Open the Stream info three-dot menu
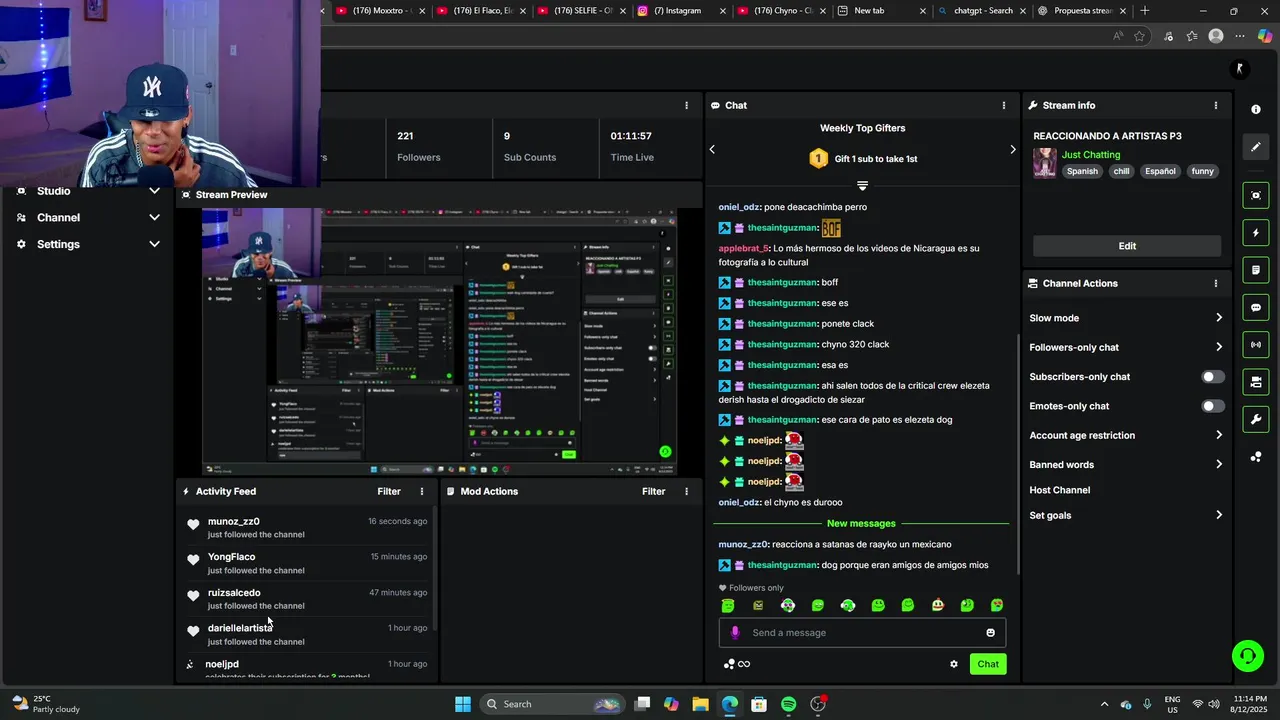Screen dimensions: 1280x720 coord(1216,105)
